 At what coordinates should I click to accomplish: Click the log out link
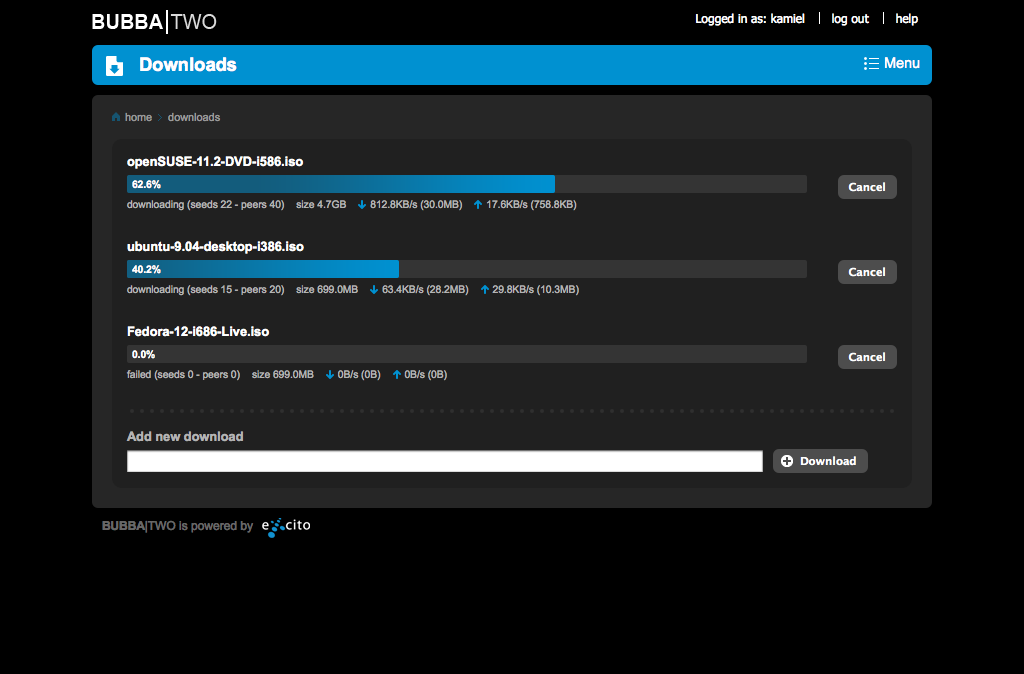click(849, 18)
